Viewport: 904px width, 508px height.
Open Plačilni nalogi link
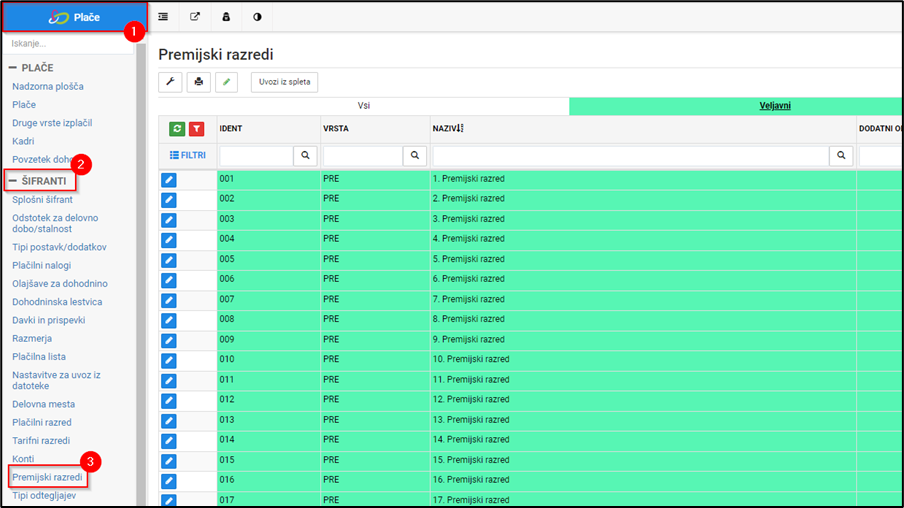[x=42, y=265]
